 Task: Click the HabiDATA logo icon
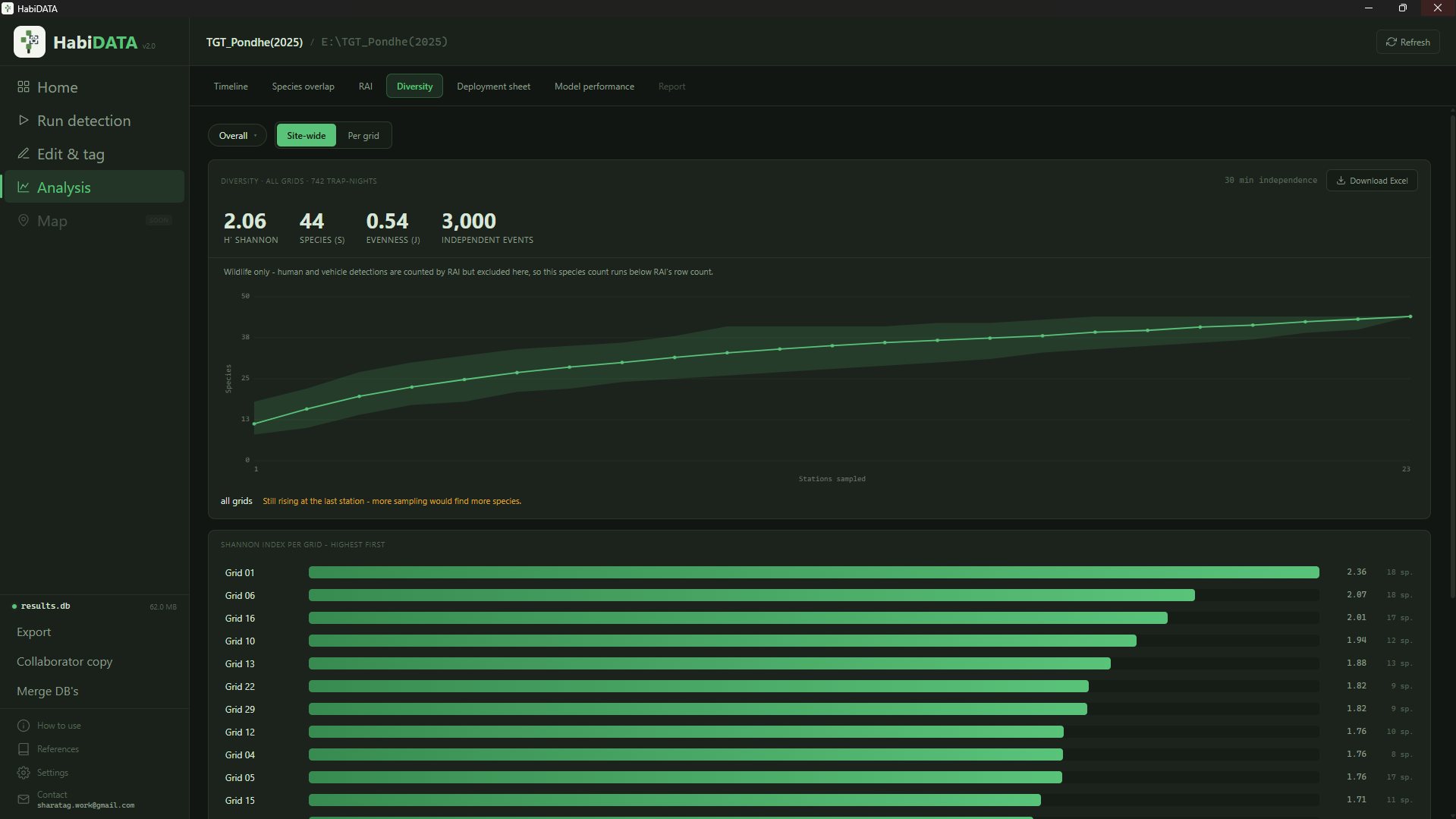coord(30,42)
